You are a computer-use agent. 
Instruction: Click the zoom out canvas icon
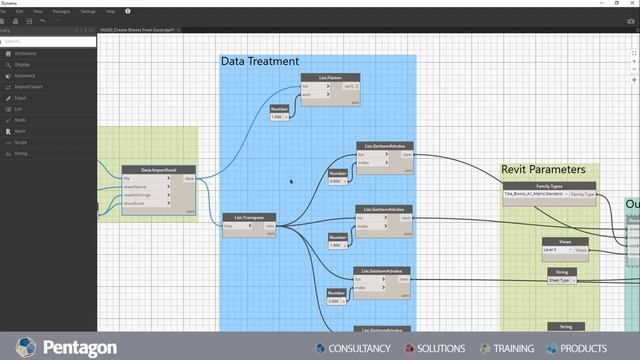(x=634, y=69)
